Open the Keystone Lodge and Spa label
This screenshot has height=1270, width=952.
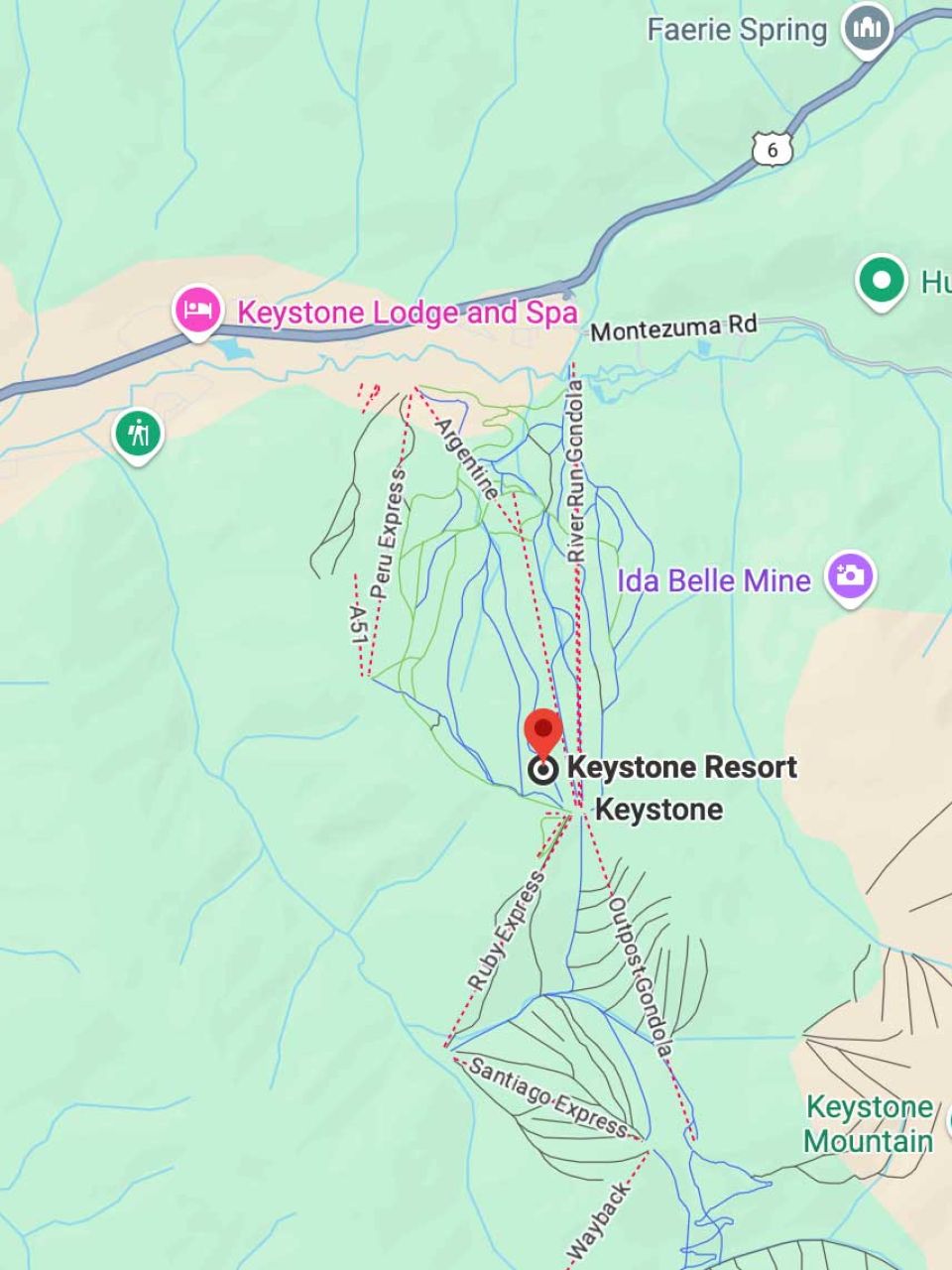408,313
